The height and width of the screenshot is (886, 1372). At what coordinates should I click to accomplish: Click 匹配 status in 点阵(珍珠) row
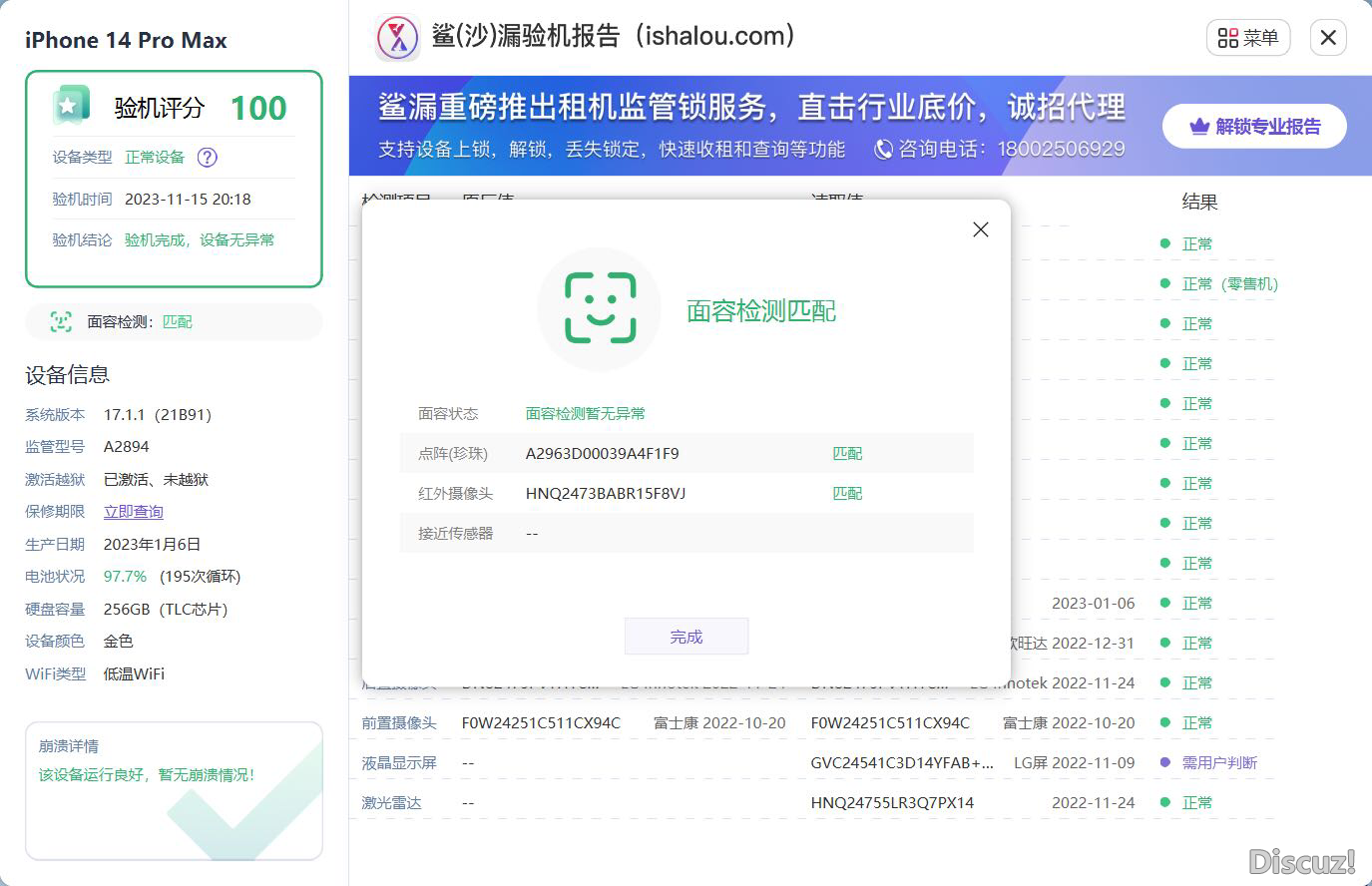click(x=847, y=453)
